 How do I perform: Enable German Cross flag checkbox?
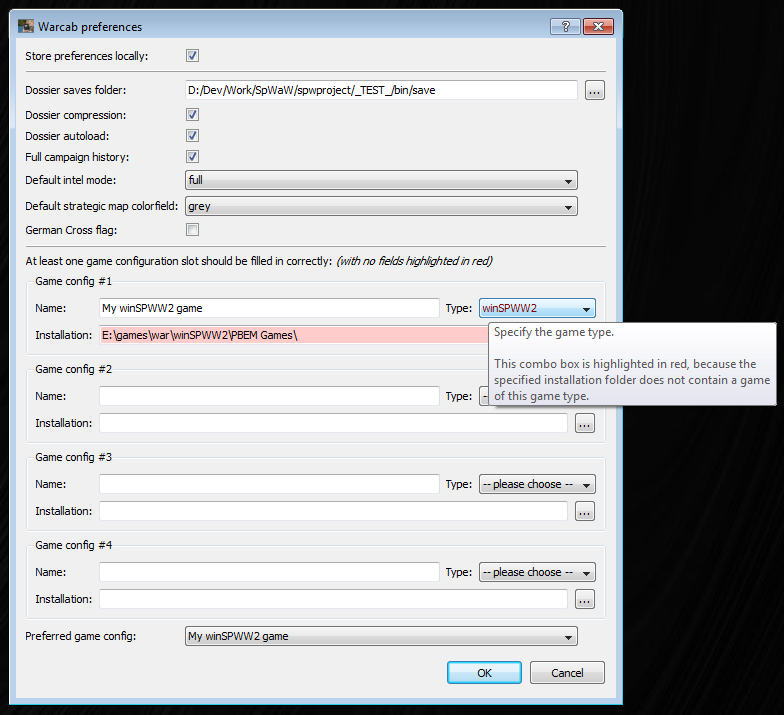click(192, 230)
